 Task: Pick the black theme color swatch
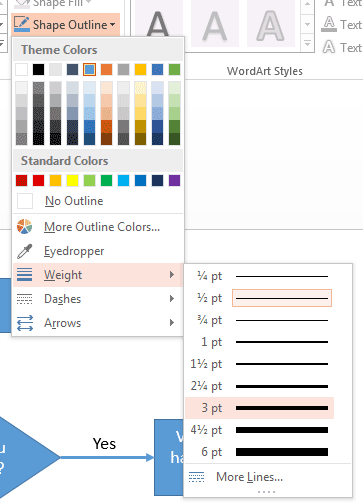[x=38, y=70]
